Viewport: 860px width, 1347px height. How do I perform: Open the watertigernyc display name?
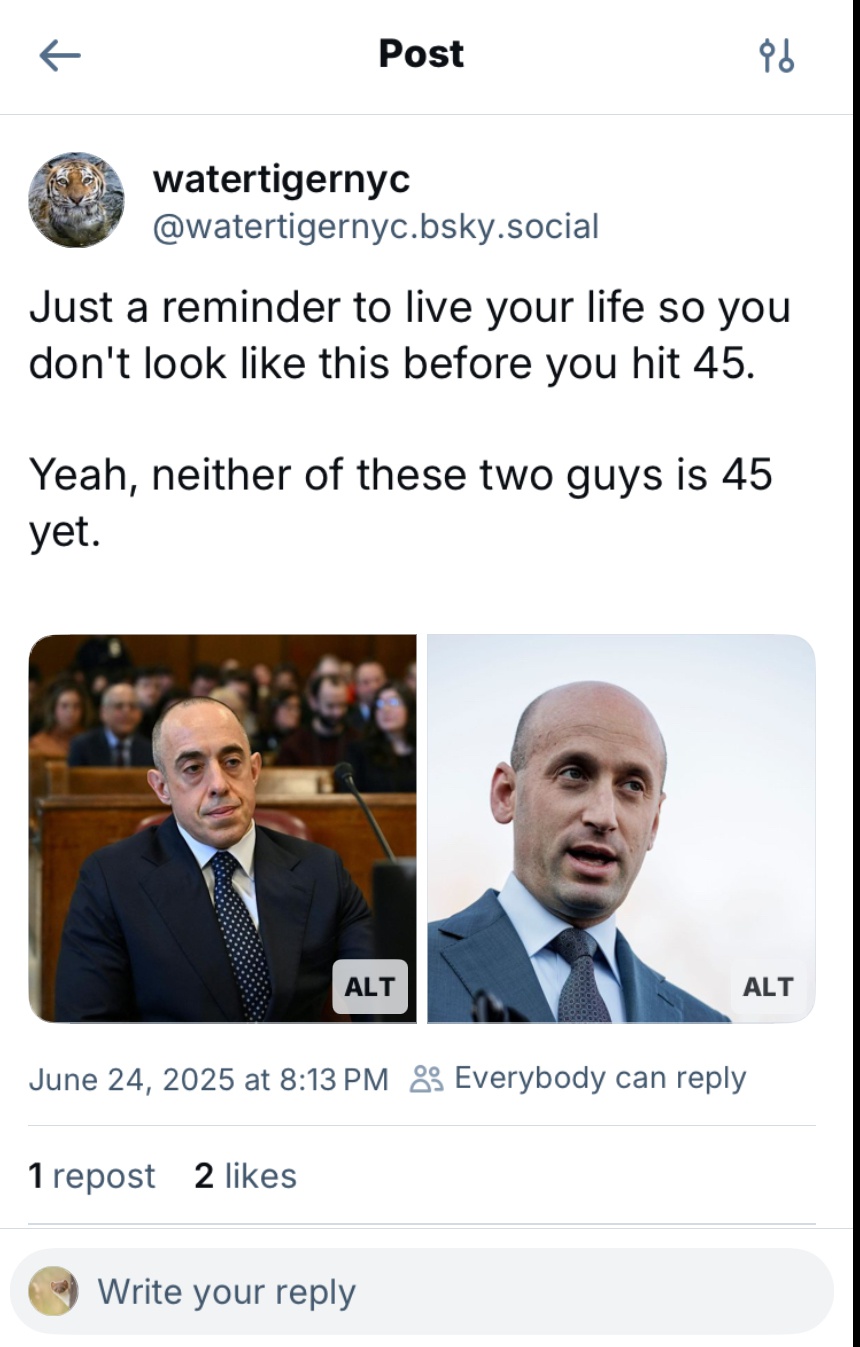[x=281, y=180]
